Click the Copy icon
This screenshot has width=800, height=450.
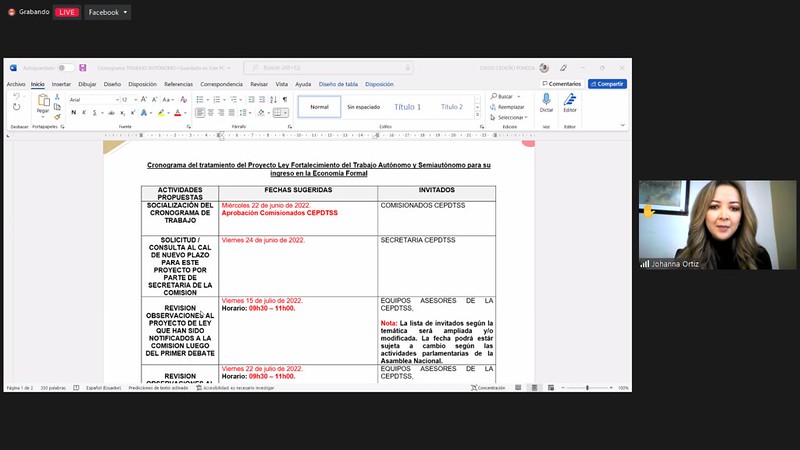57,107
